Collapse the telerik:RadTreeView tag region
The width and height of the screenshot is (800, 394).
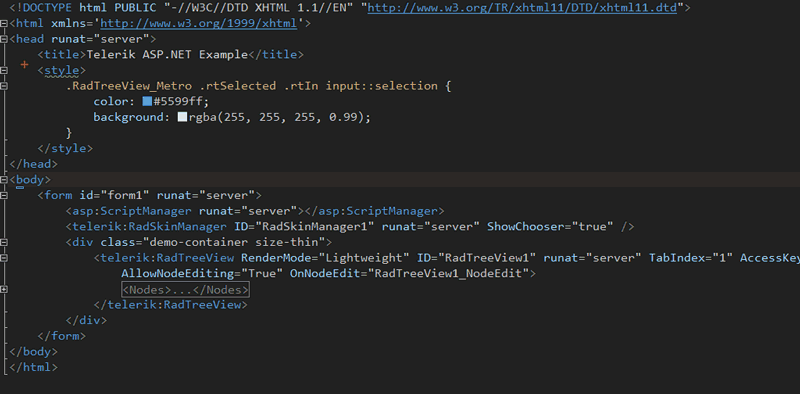click(4, 258)
